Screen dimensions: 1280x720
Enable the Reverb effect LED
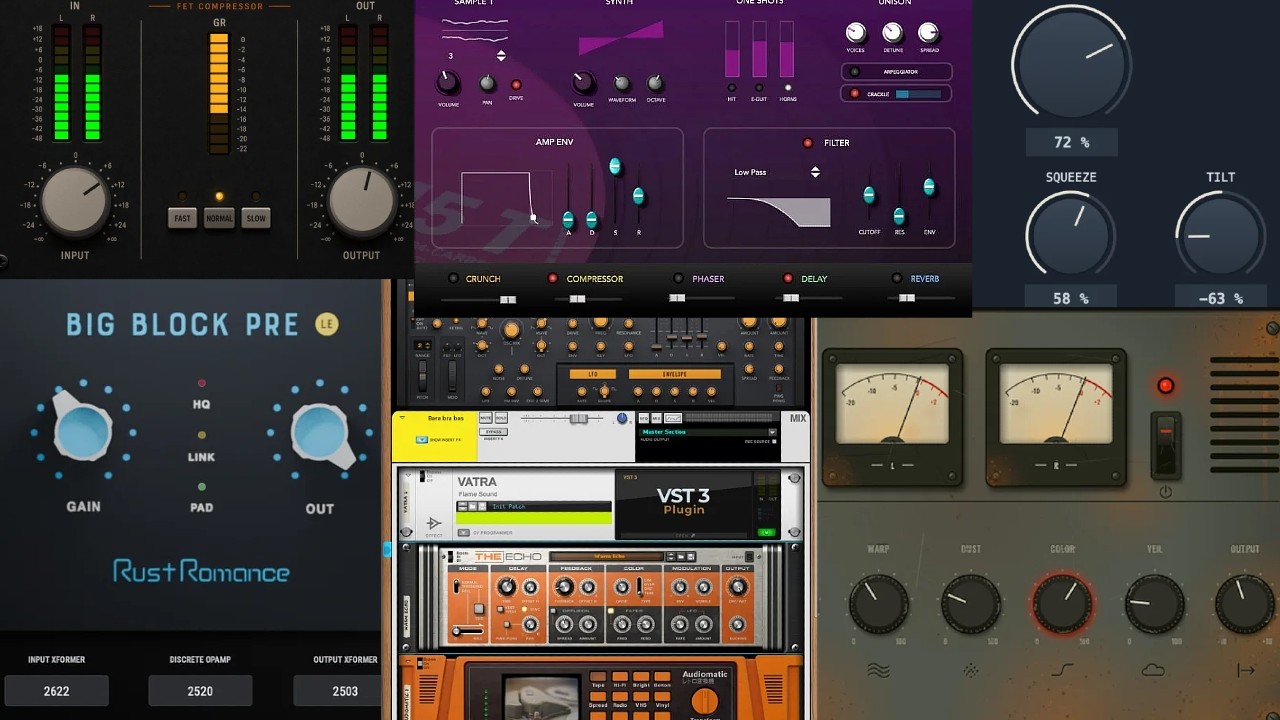coord(898,279)
